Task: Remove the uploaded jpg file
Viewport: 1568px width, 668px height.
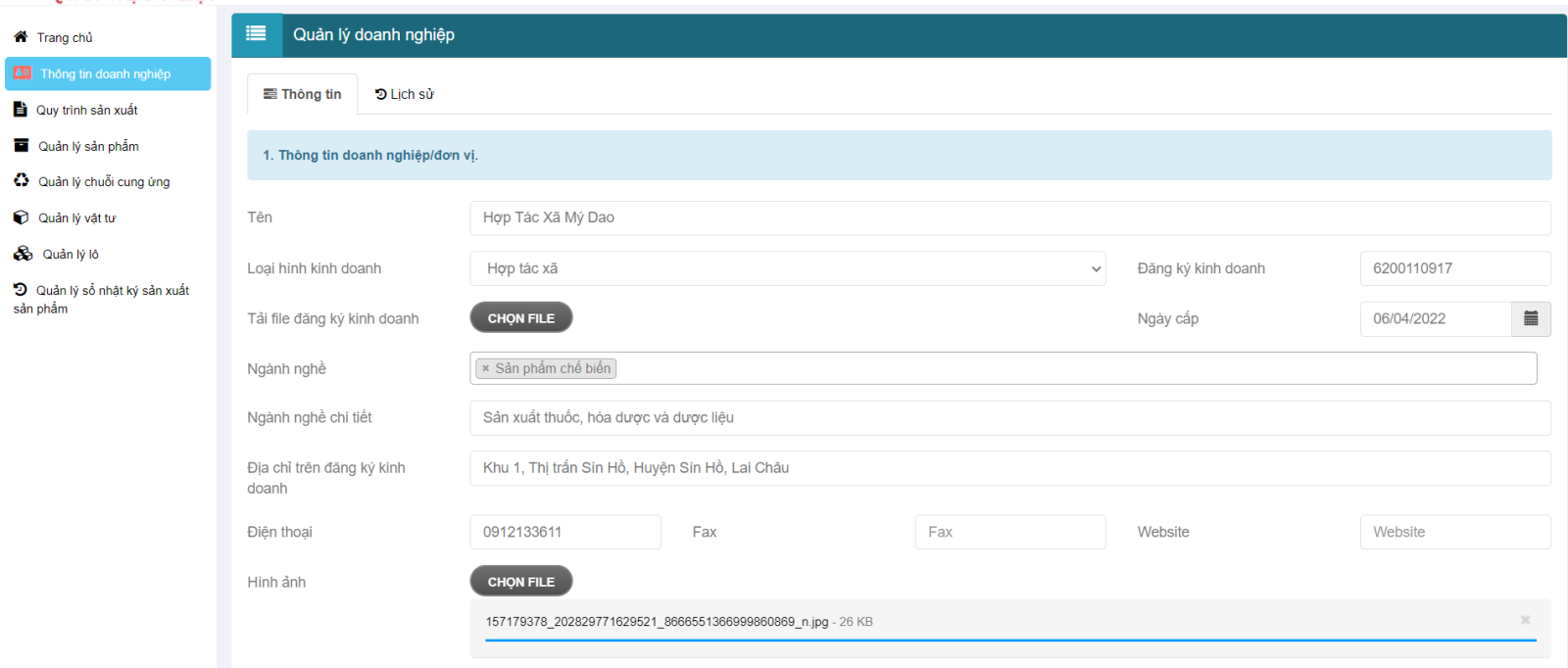Action: coord(1525,620)
